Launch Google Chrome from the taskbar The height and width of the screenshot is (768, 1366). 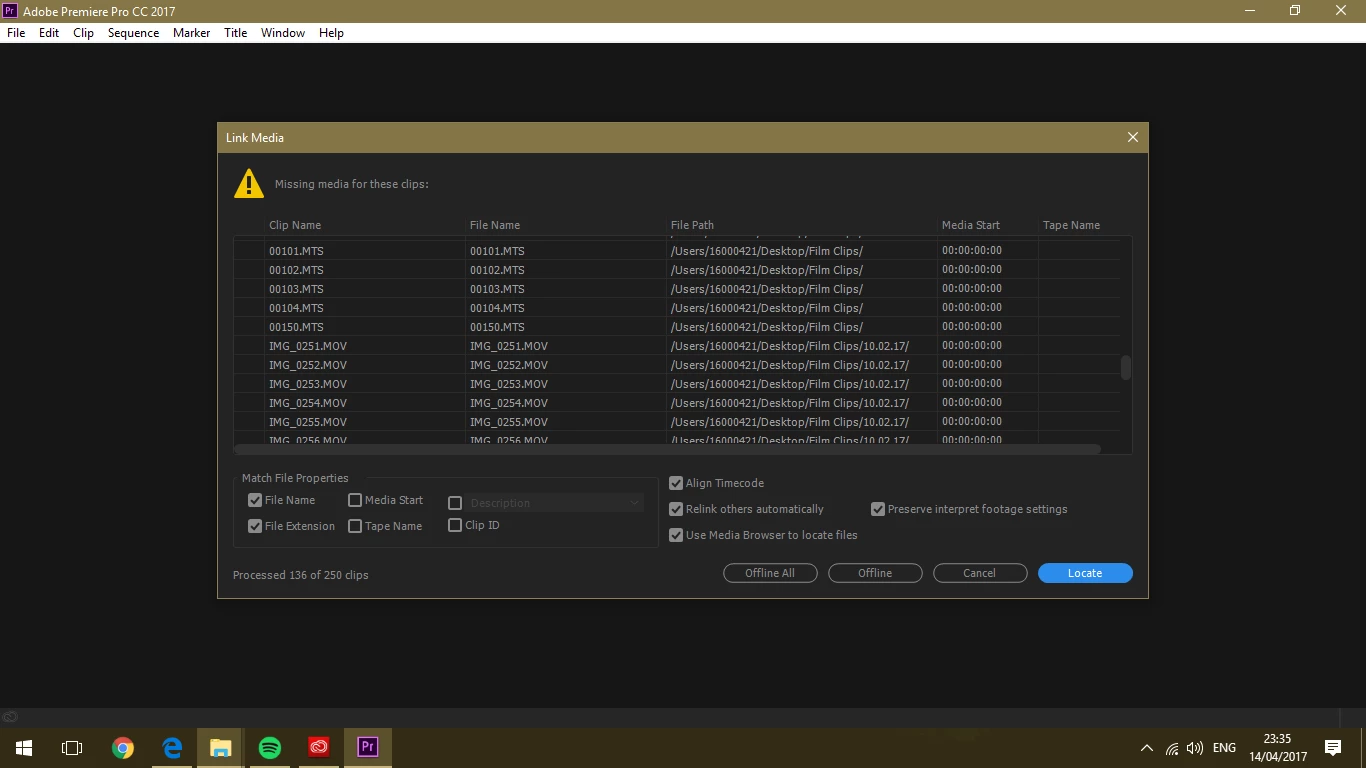pyautogui.click(x=123, y=748)
